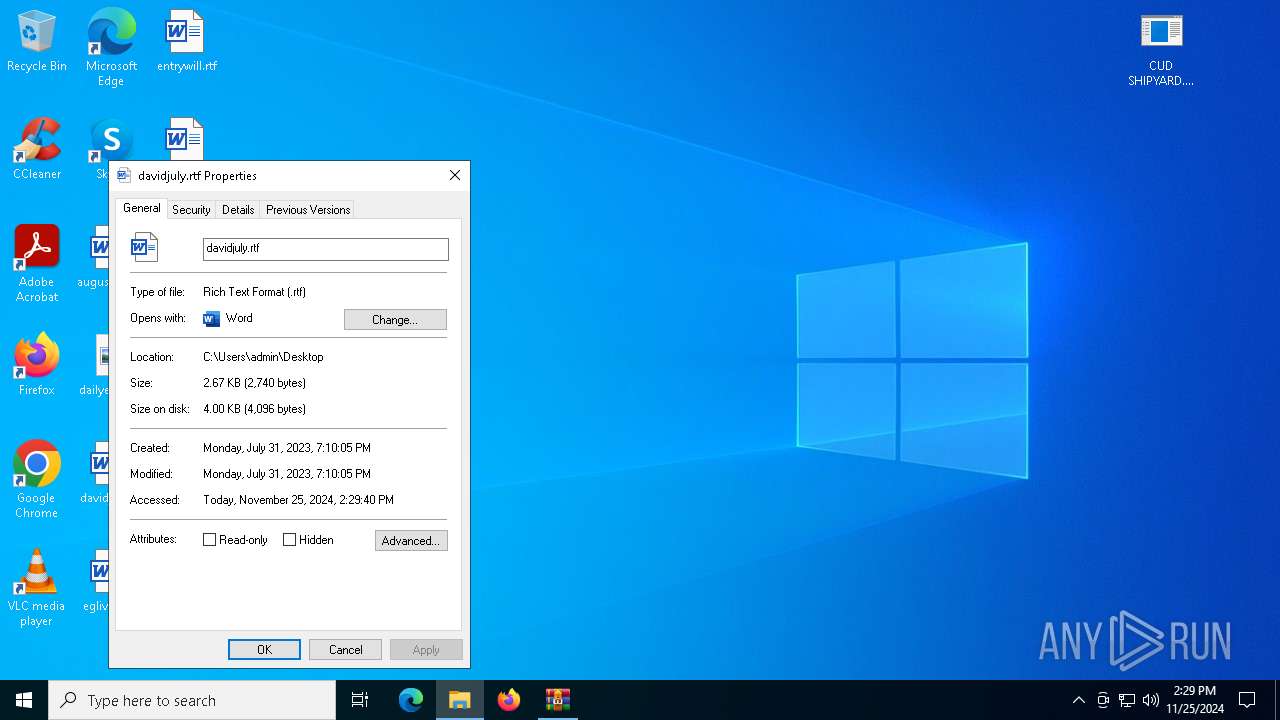The width and height of the screenshot is (1280, 720).
Task: Switch to the General tab
Action: pos(141,208)
